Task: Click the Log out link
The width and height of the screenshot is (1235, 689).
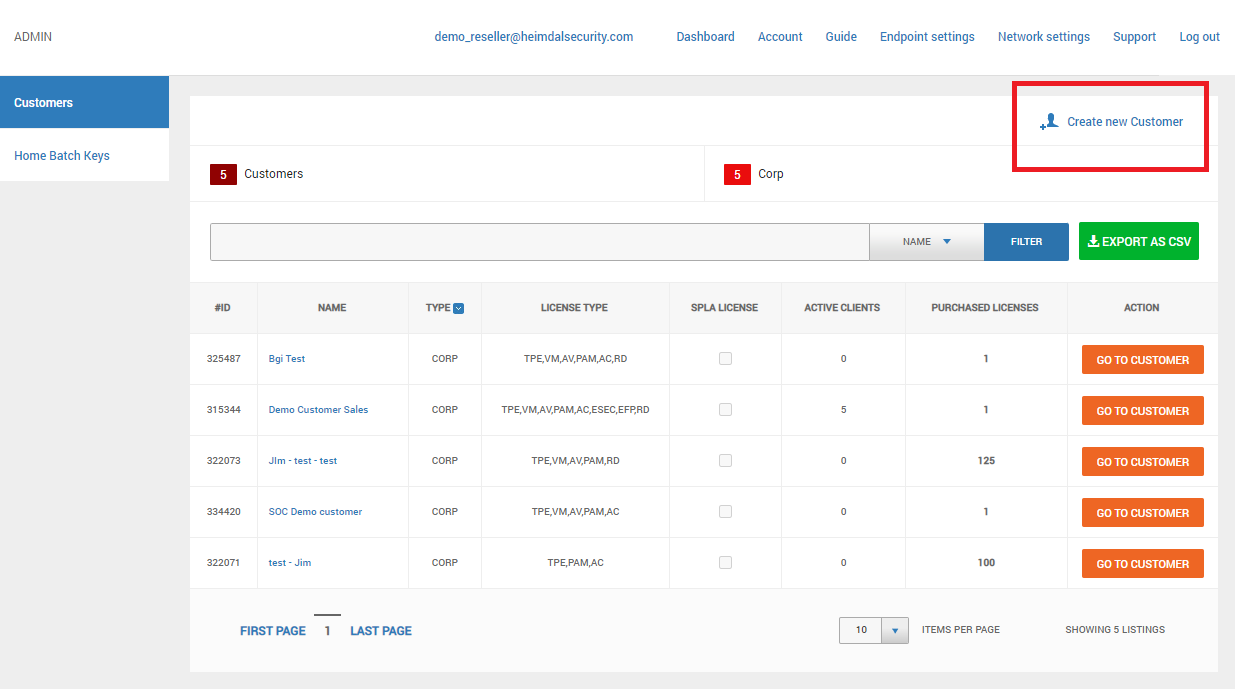Action: pyautogui.click(x=1199, y=37)
